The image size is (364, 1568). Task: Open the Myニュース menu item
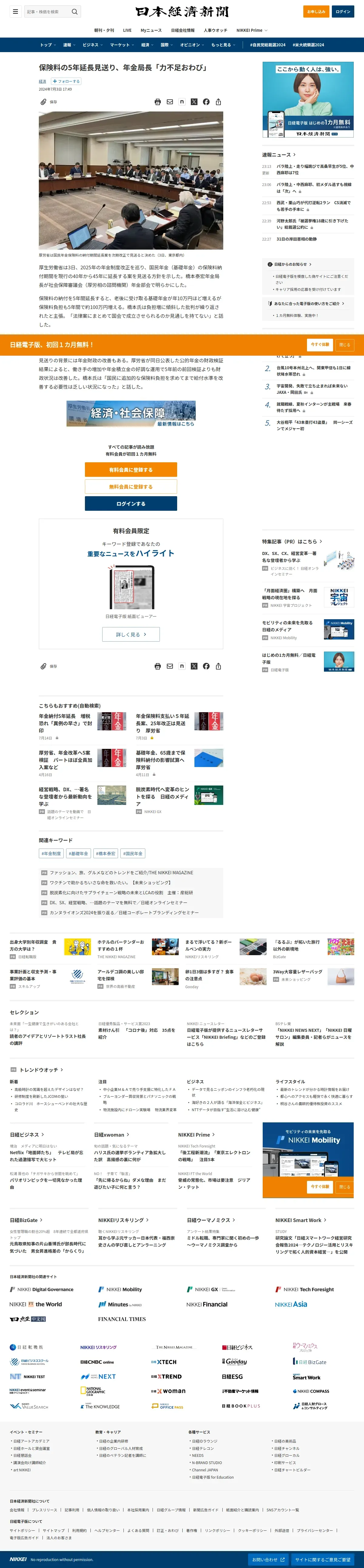point(151,30)
